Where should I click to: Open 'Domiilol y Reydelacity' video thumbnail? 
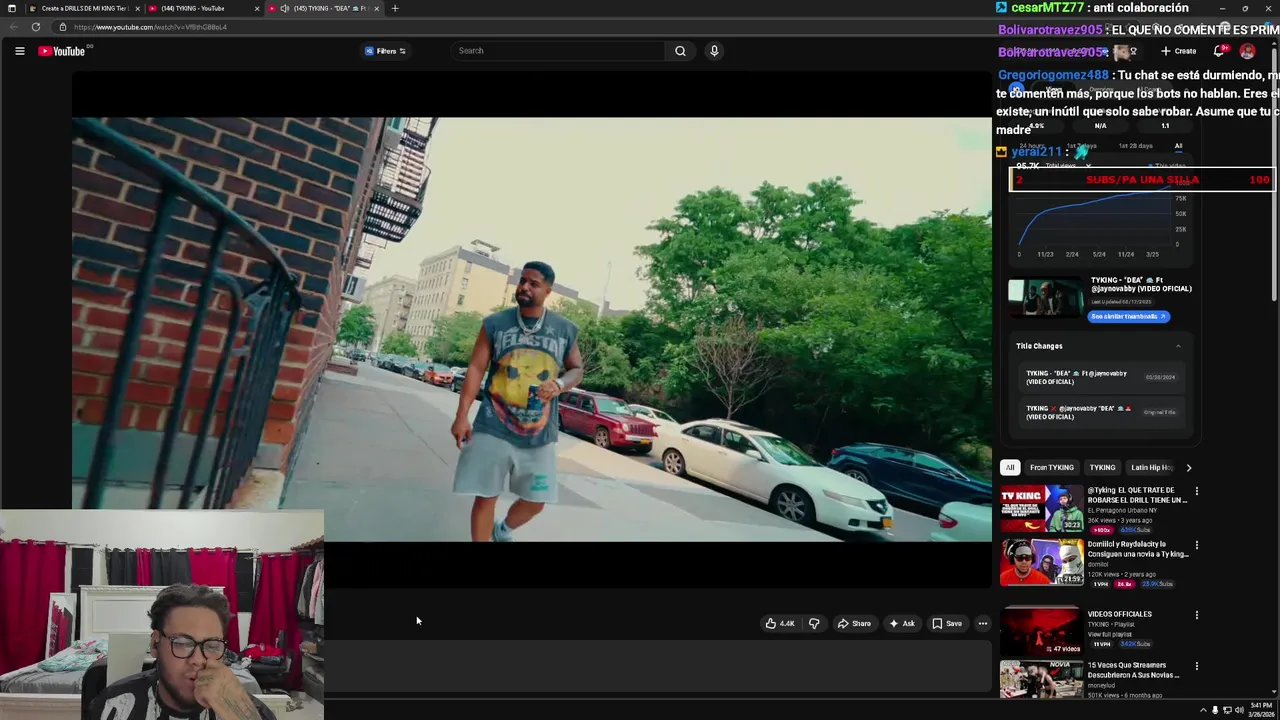[x=1041, y=562]
